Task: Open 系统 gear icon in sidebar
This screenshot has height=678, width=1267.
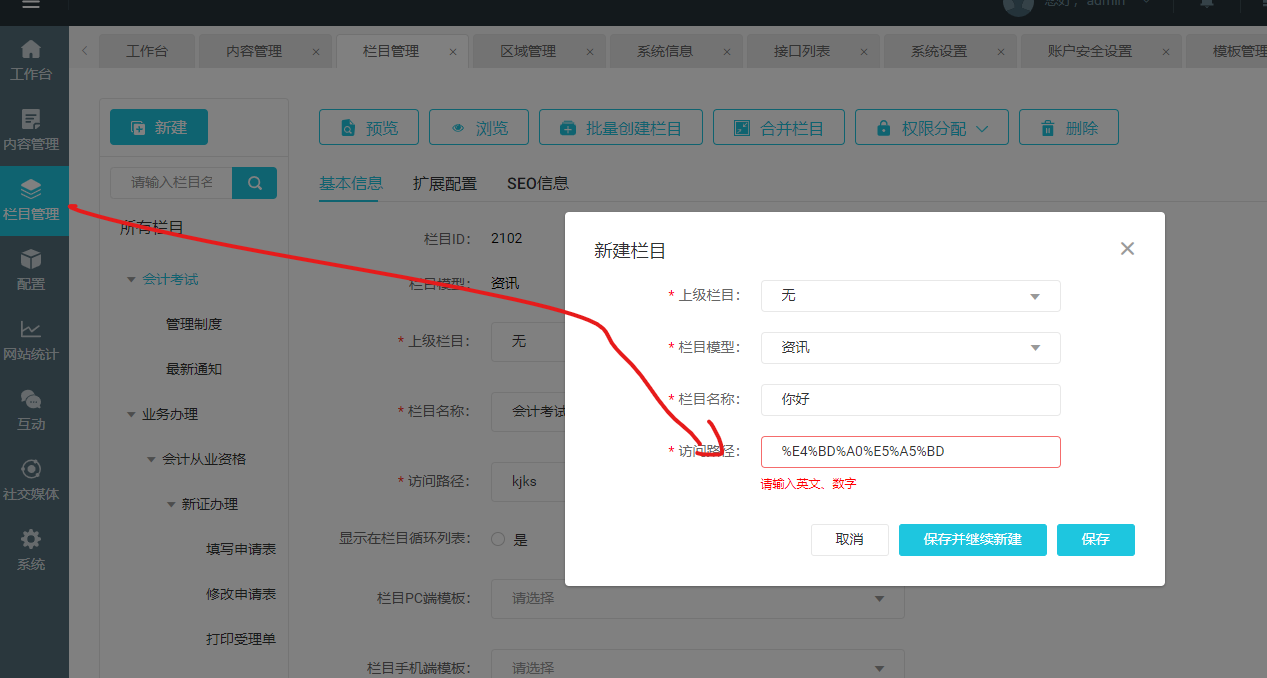Action: [x=31, y=540]
